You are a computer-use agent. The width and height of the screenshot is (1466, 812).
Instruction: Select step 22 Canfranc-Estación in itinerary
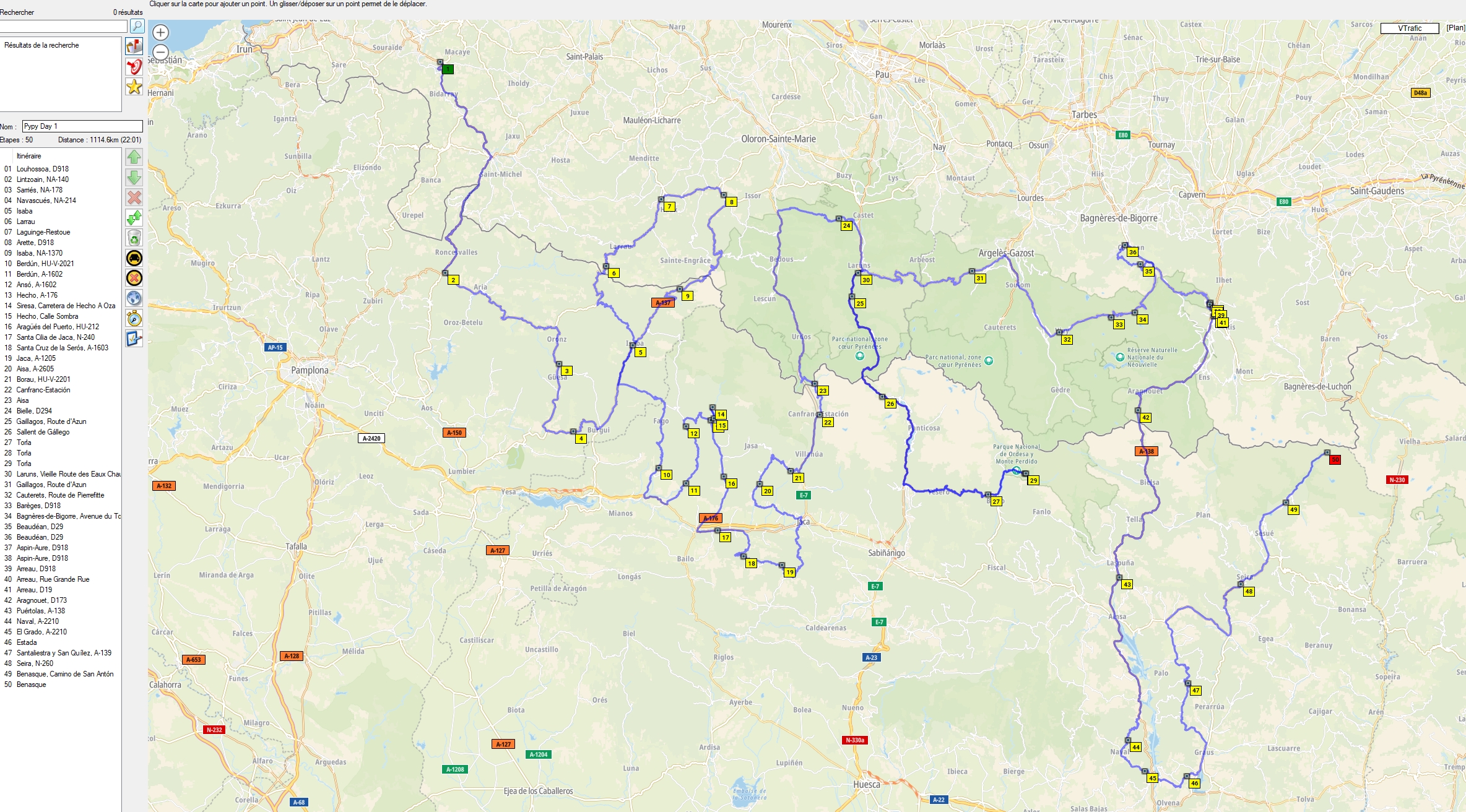(x=43, y=390)
